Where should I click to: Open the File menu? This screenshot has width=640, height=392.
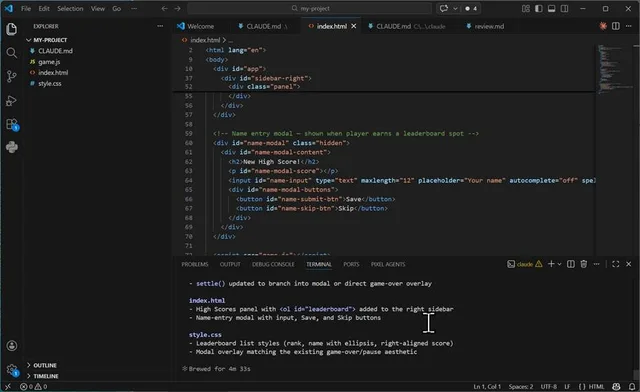26,8
